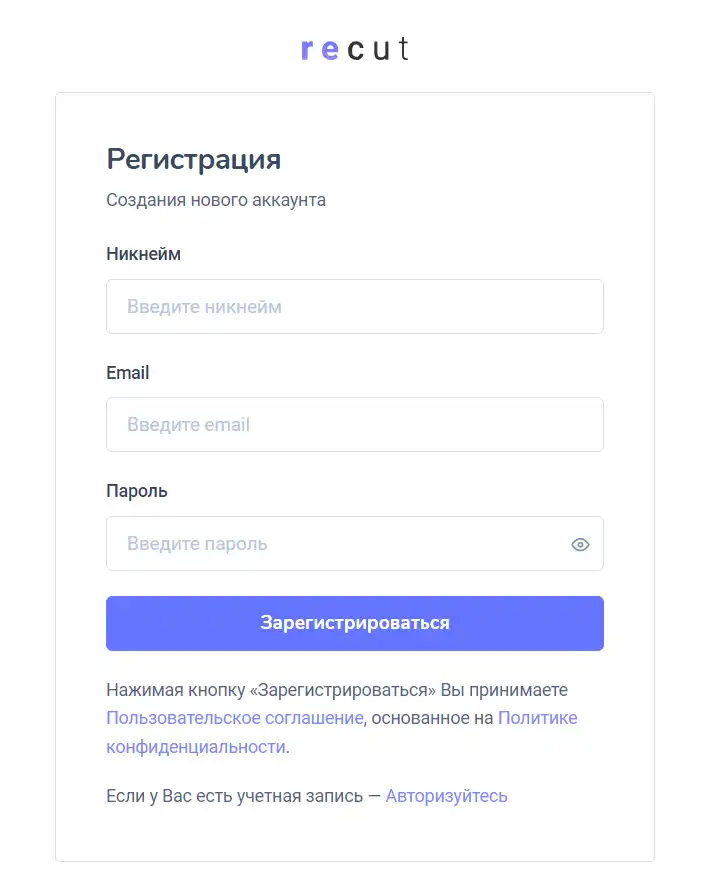710x881 pixels.
Task: Click the quoted «Зарегистрироваться» word in the disclaimer
Action: [343, 690]
